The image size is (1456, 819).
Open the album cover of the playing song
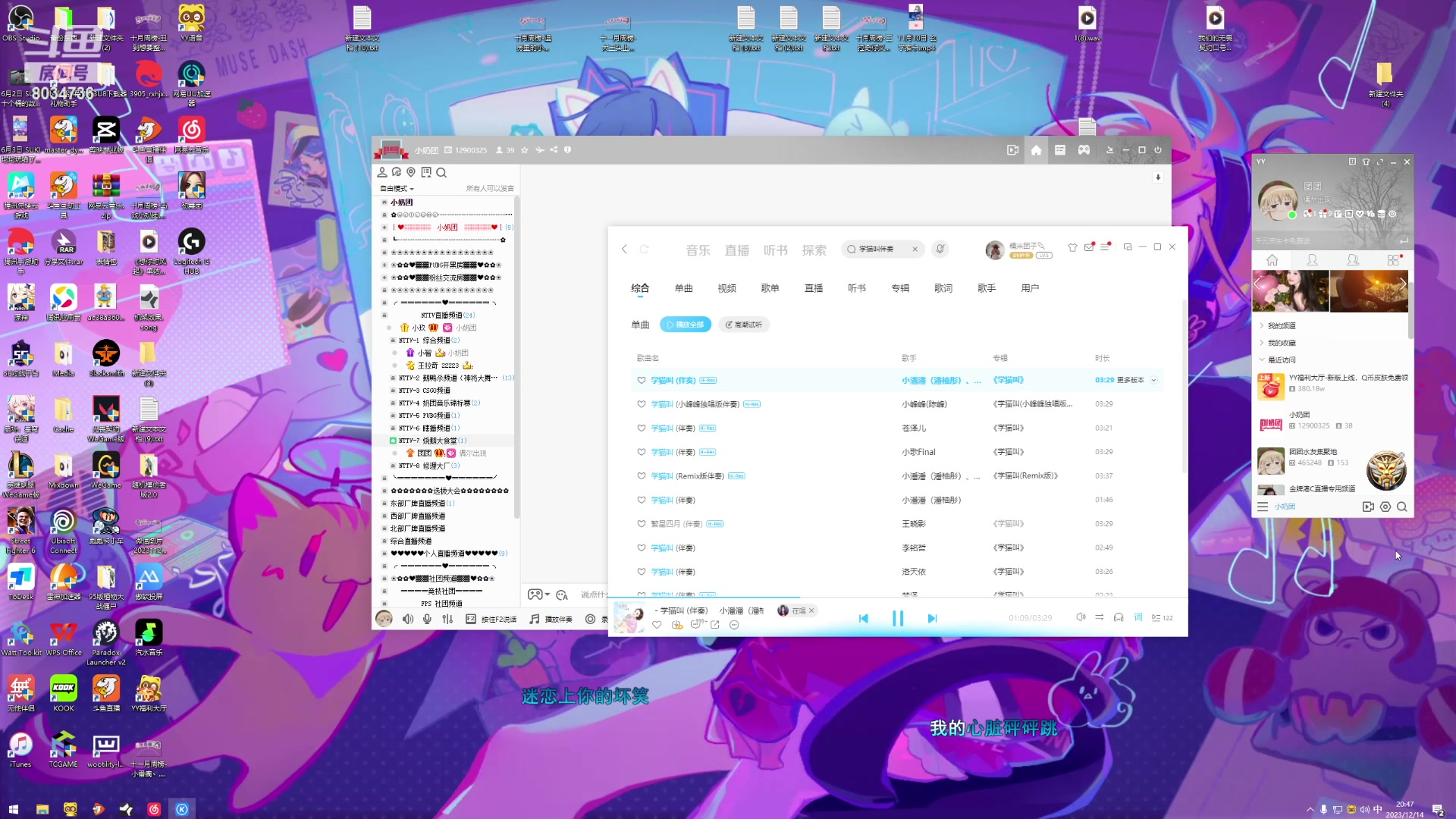[629, 617]
